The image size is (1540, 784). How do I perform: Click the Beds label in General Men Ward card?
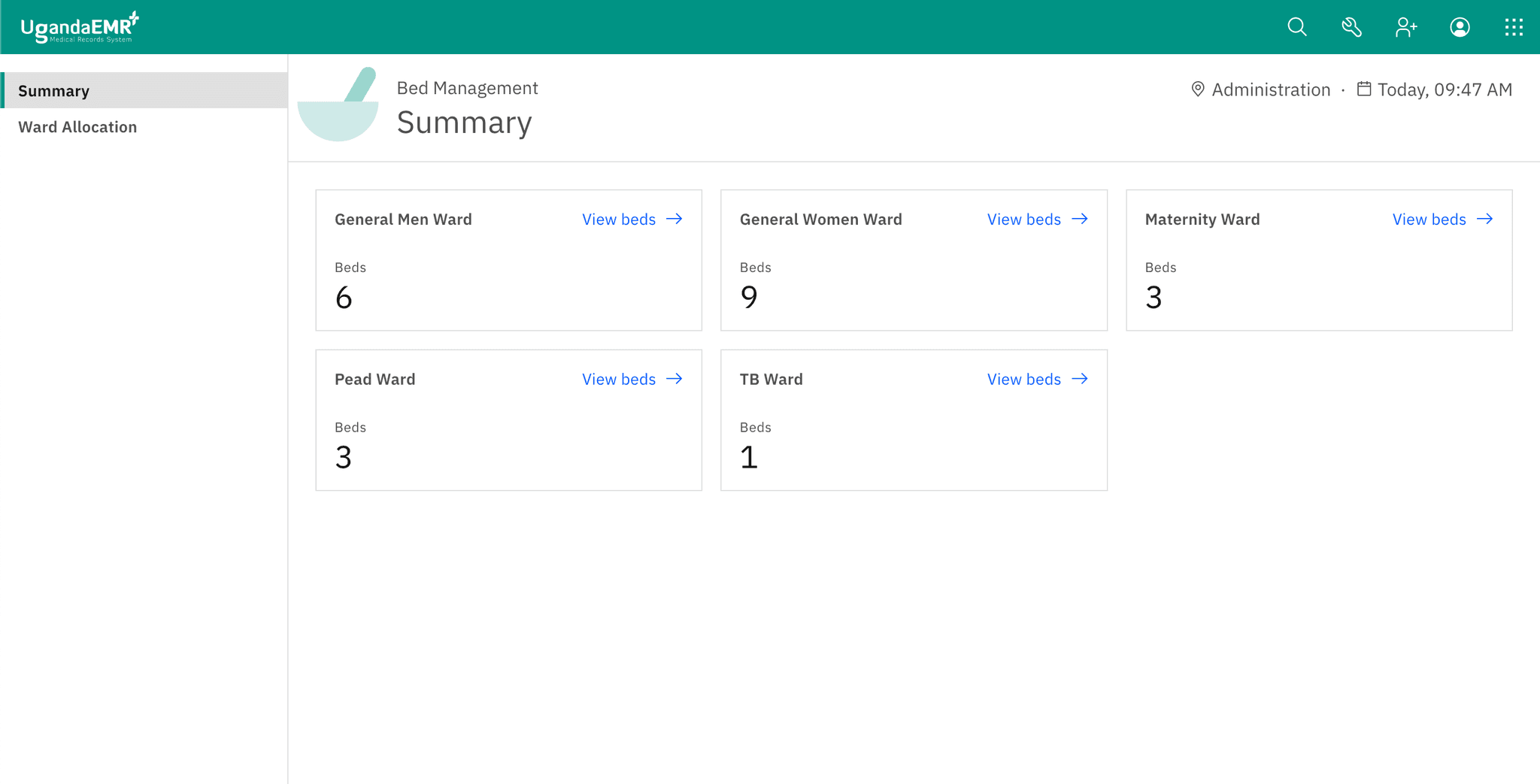[350, 267]
